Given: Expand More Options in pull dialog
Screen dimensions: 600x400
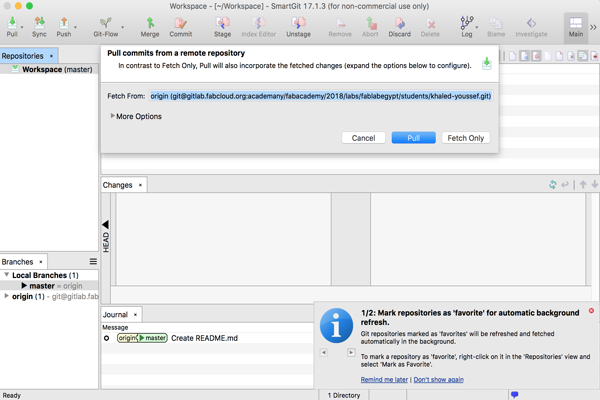Looking at the screenshot, I should 136,116.
